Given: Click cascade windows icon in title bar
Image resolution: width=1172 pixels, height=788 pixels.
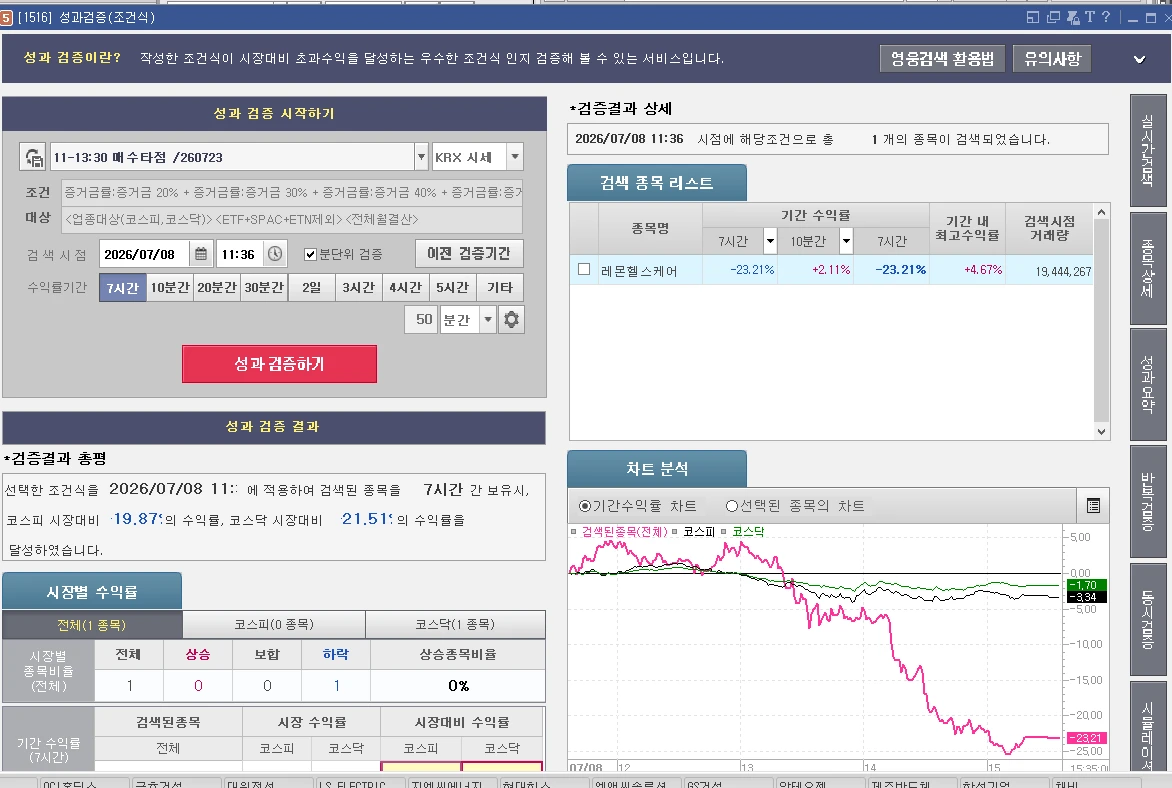Looking at the screenshot, I should [1053, 17].
